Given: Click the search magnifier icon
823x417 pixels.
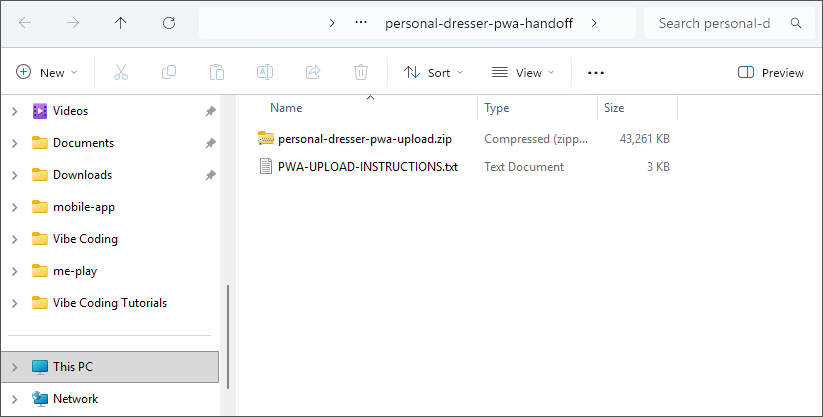Looking at the screenshot, I should click(x=796, y=23).
